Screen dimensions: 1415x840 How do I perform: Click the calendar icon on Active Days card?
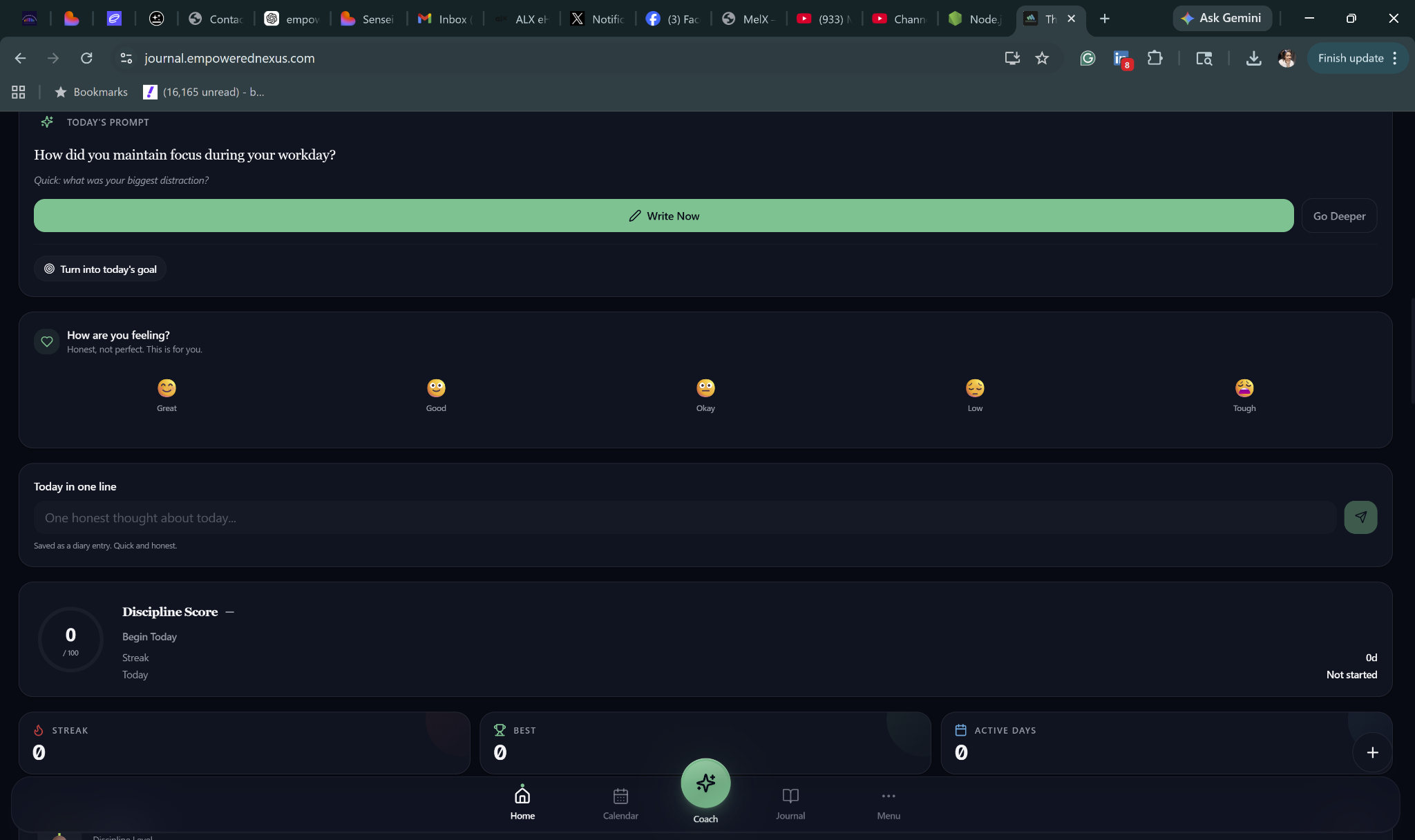960,730
